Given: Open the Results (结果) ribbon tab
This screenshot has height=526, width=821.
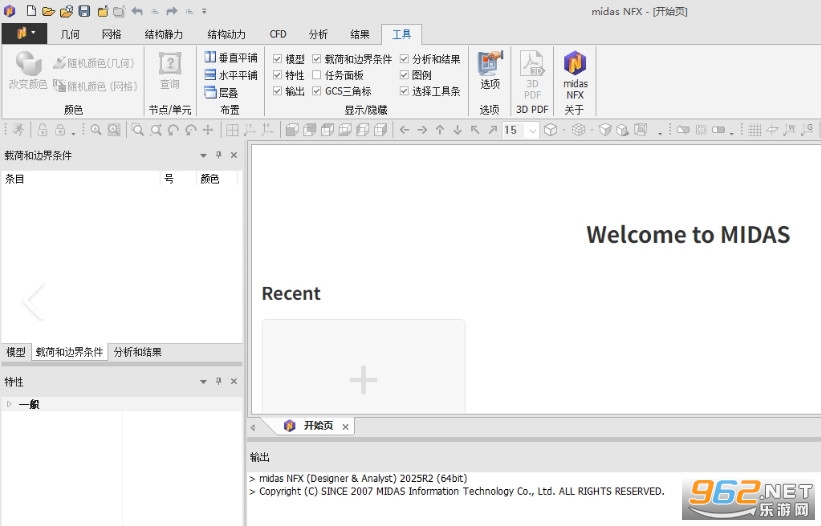Looking at the screenshot, I should coord(360,34).
